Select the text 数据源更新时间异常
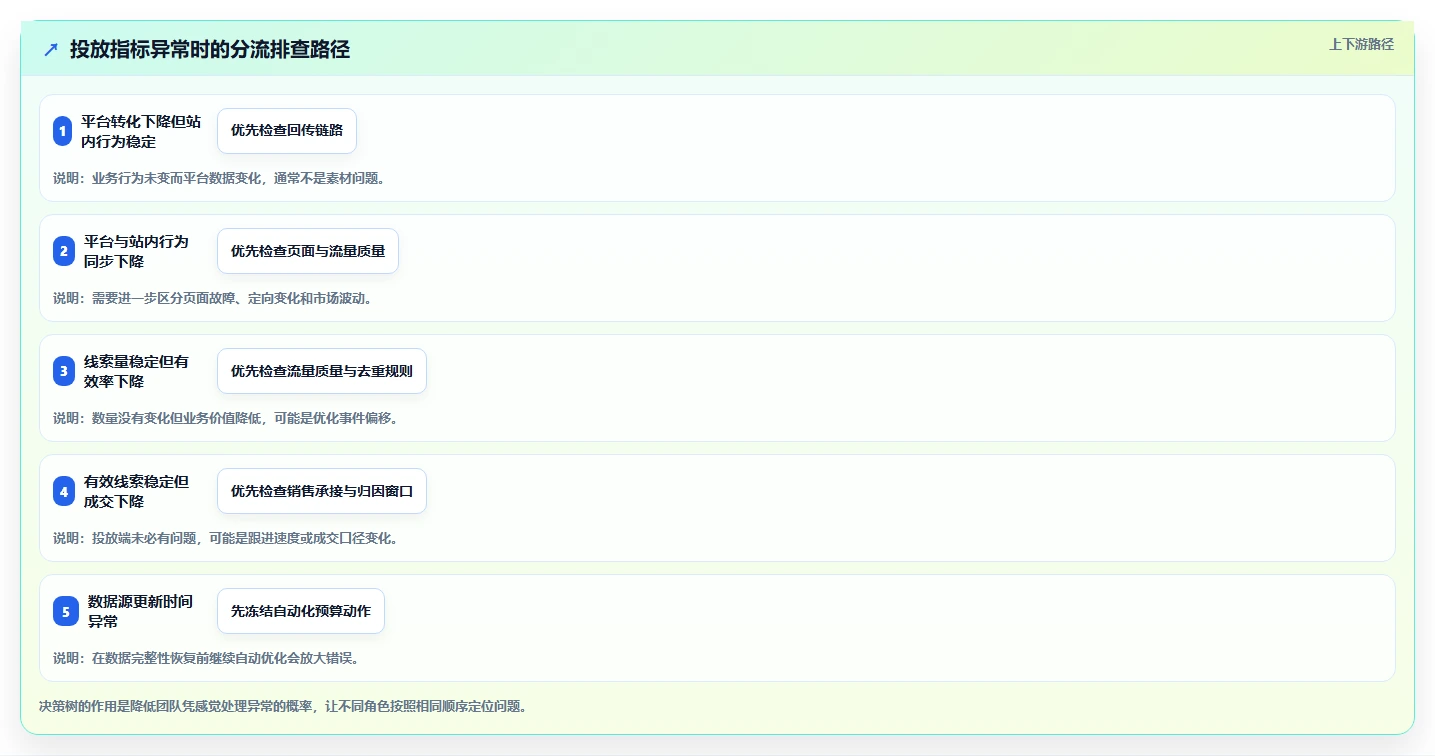 tap(140, 611)
